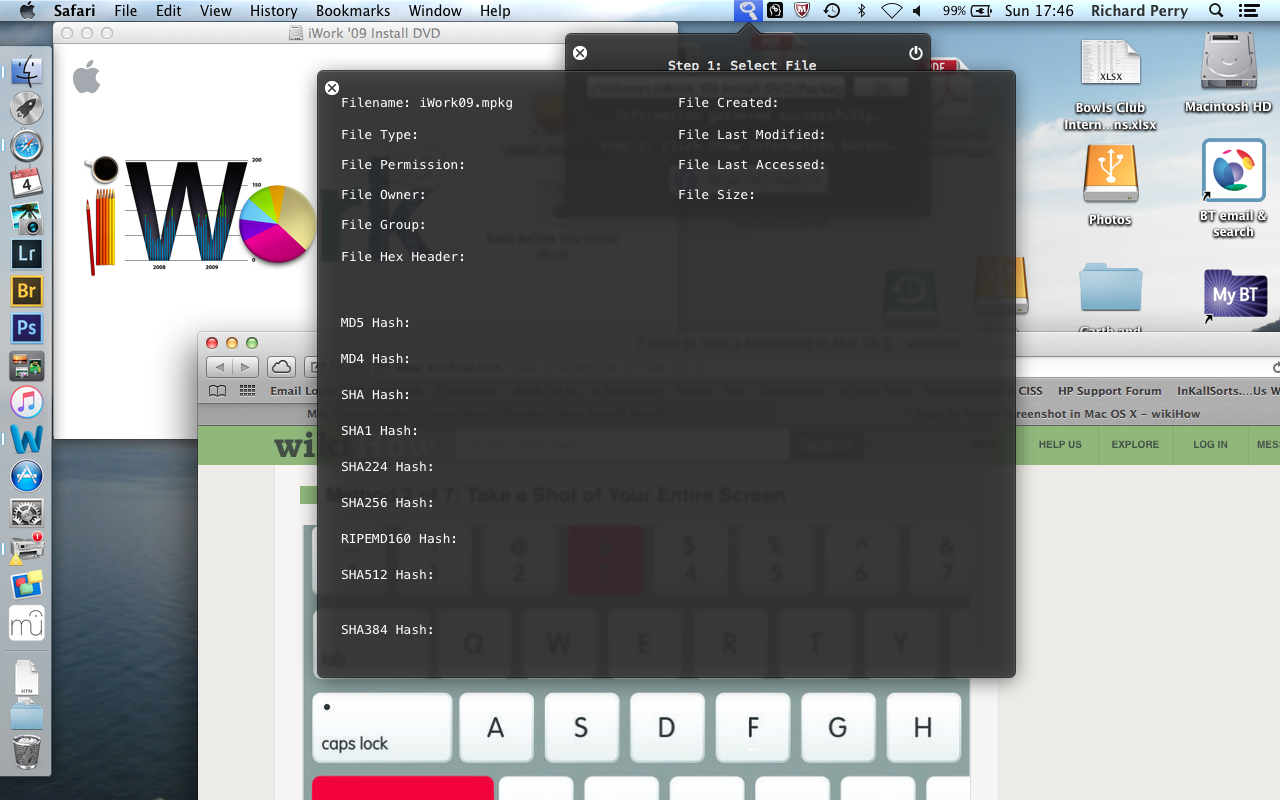Open HP Support Forum bookmark
This screenshot has width=1280, height=800.
[1110, 391]
